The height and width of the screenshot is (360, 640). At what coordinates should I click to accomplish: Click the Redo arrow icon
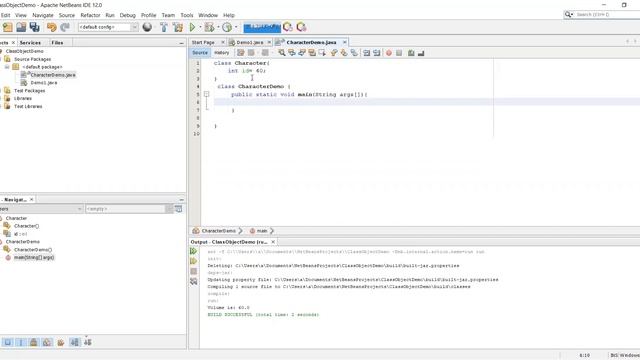(x=65, y=27)
